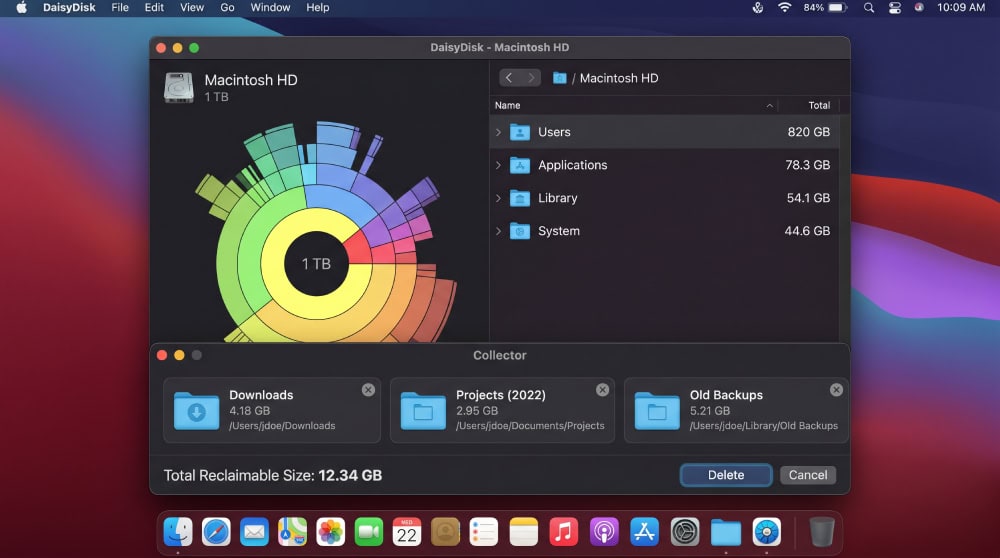This screenshot has height=558, width=1000.
Task: Click the Siri icon in the menu bar
Action: 919,8
